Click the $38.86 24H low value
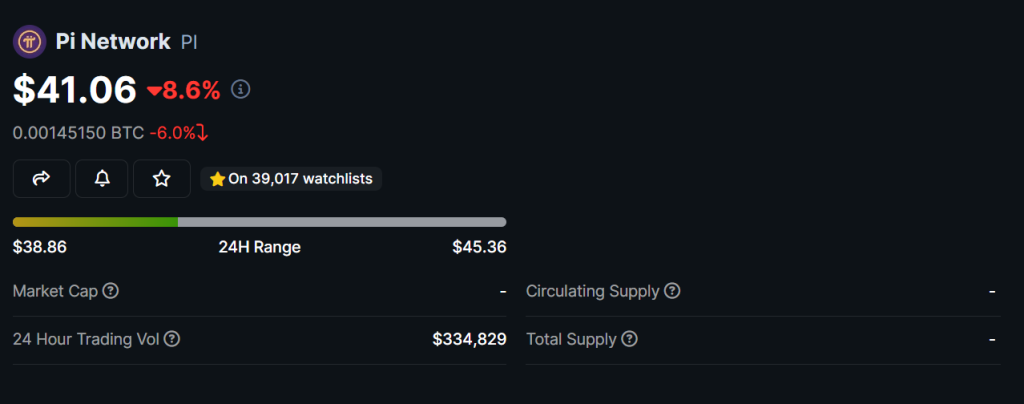1024x404 pixels. click(x=40, y=247)
